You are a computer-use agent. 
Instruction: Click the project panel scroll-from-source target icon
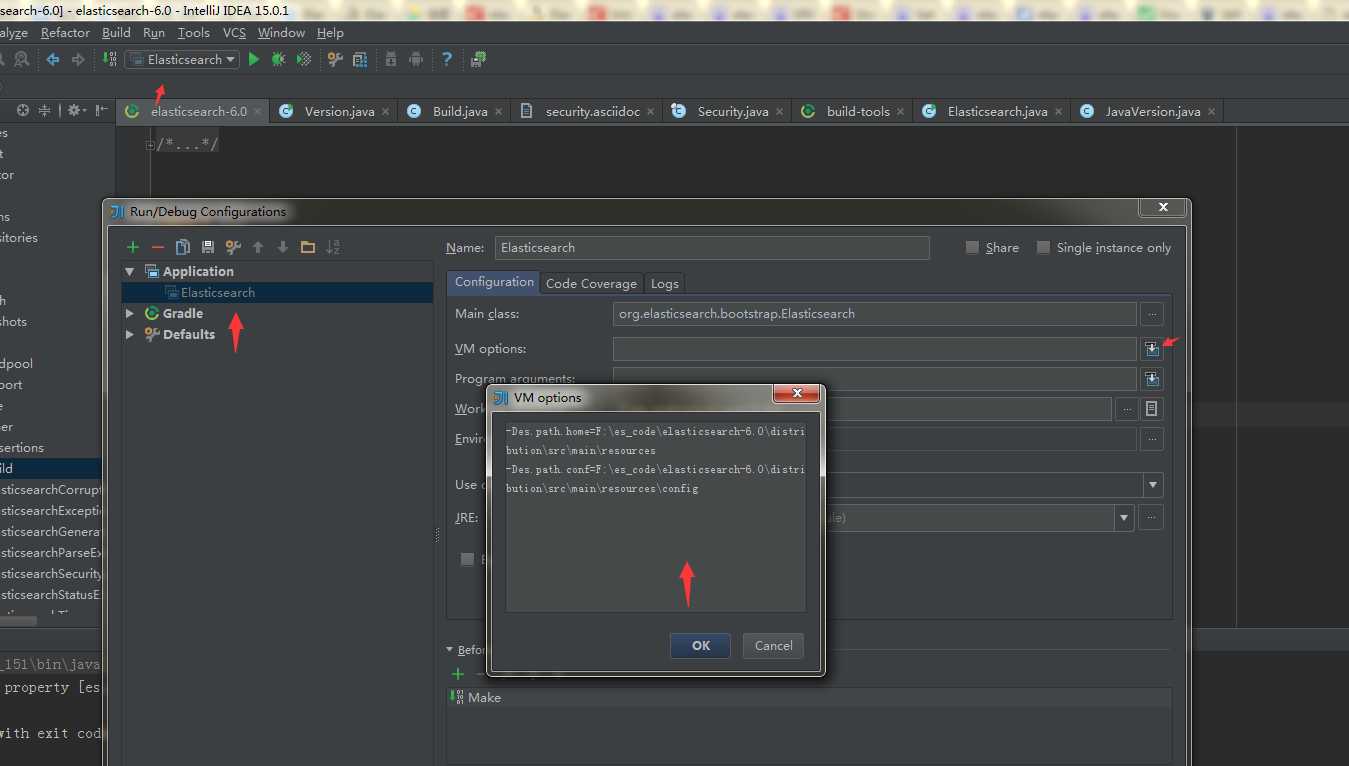(x=22, y=111)
